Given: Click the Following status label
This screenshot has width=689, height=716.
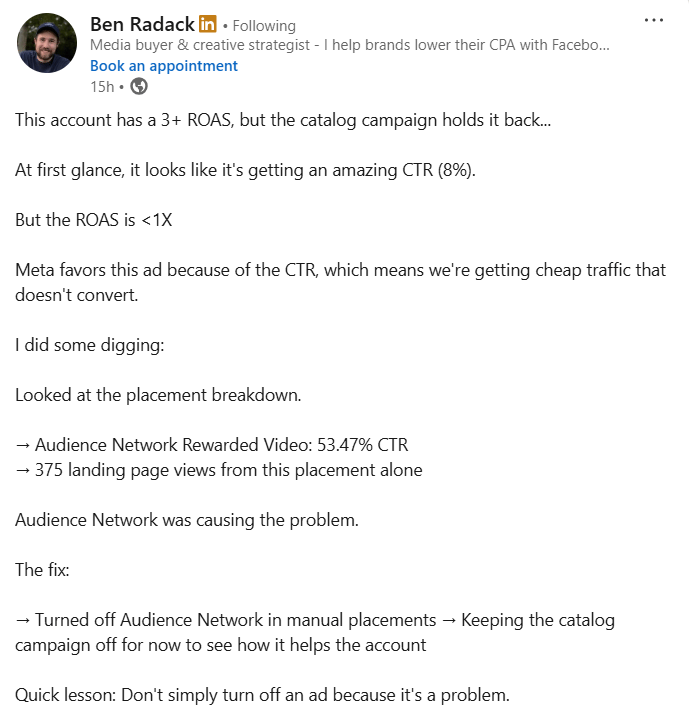Looking at the screenshot, I should pos(264,26).
